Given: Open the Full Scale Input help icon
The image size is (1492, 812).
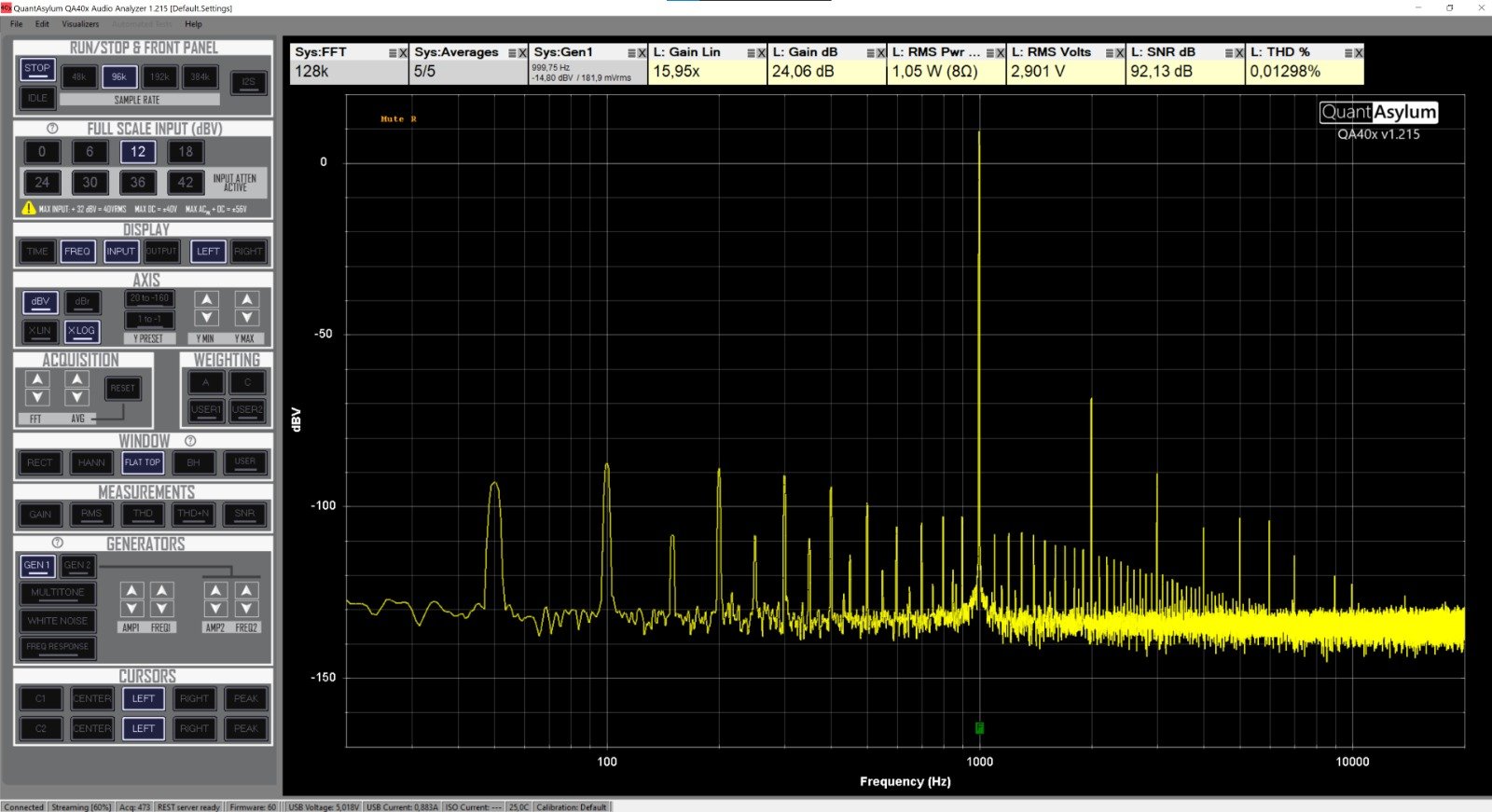Looking at the screenshot, I should tap(52, 129).
